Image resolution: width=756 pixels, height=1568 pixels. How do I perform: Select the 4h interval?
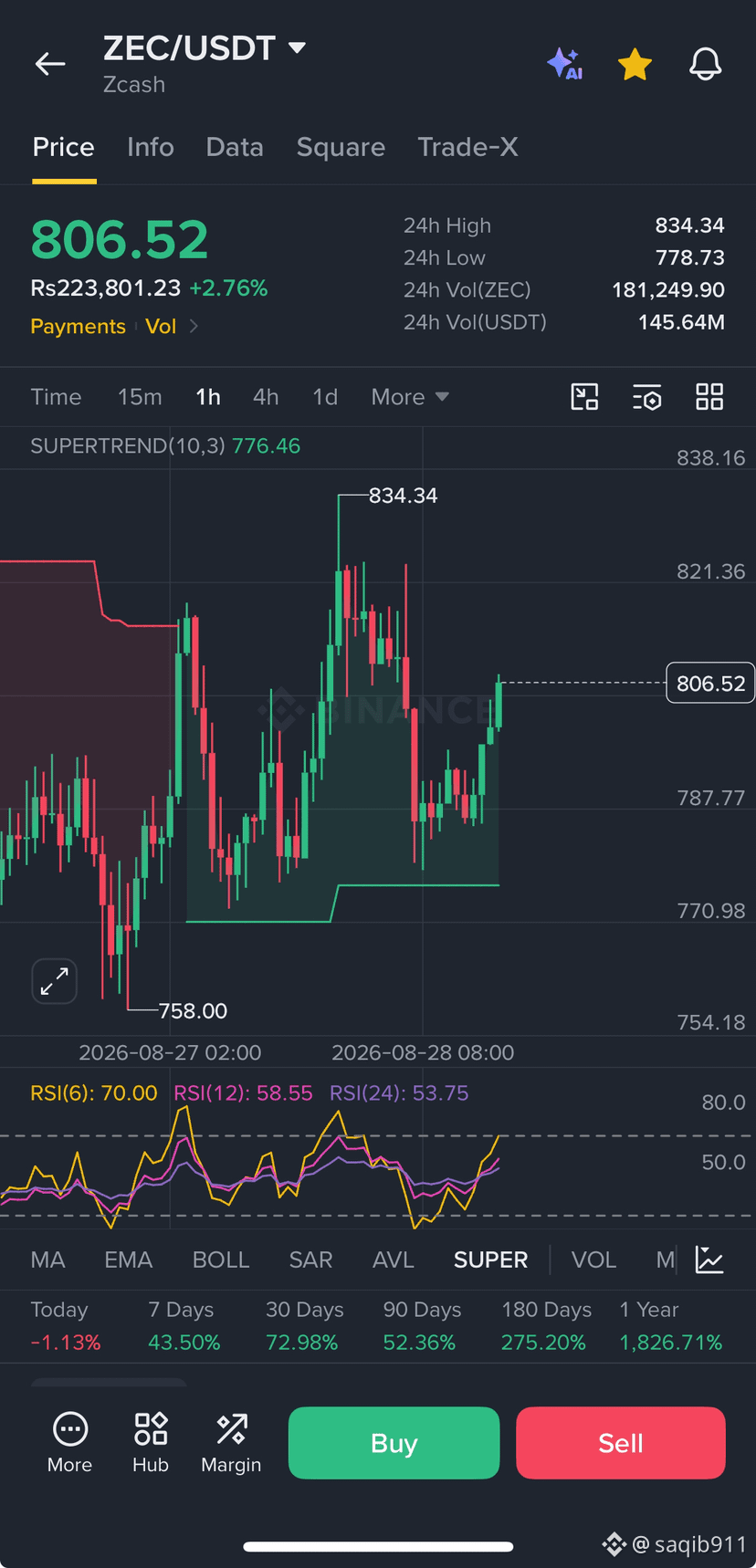point(266,397)
